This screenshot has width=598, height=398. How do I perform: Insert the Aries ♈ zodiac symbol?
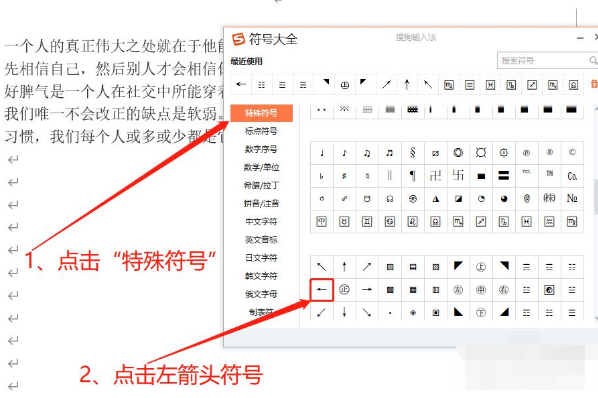pyautogui.click(x=322, y=221)
